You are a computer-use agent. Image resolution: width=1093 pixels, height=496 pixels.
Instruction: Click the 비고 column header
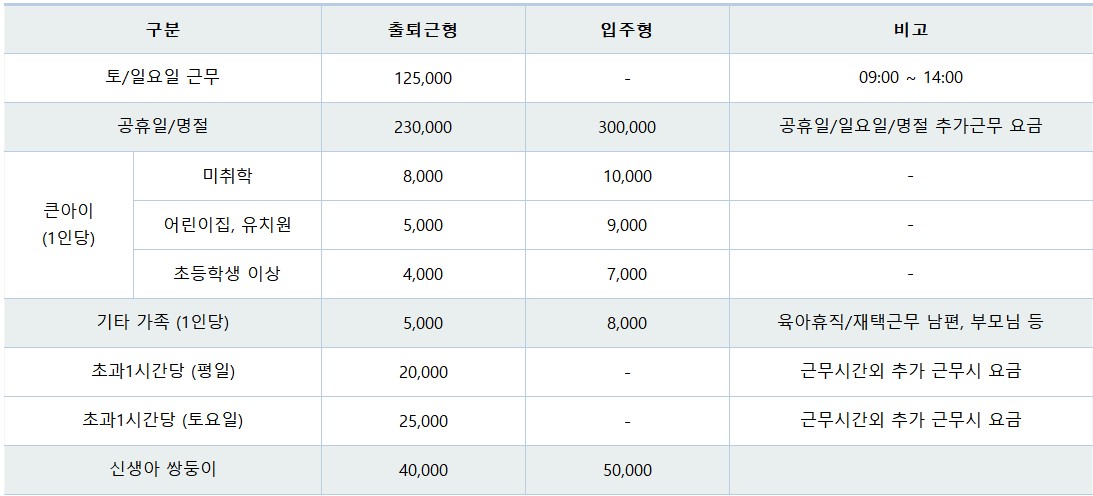pos(910,30)
